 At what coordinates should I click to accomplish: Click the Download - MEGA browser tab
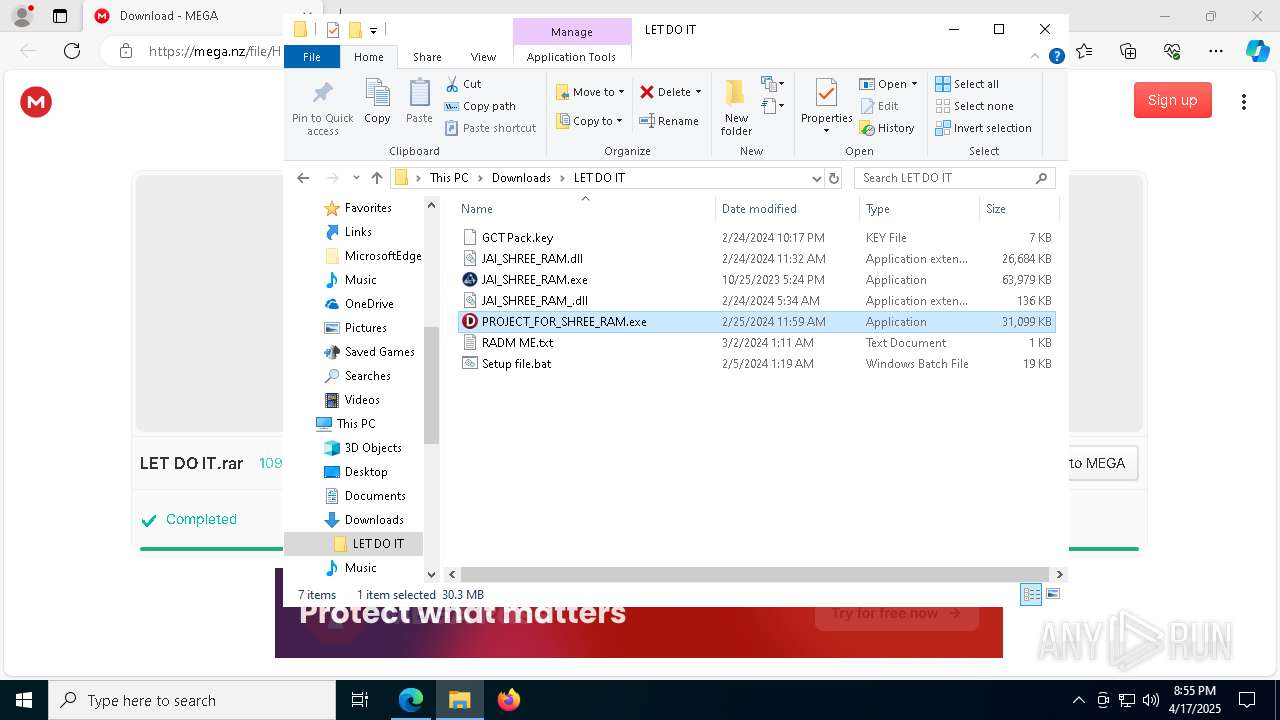(167, 16)
